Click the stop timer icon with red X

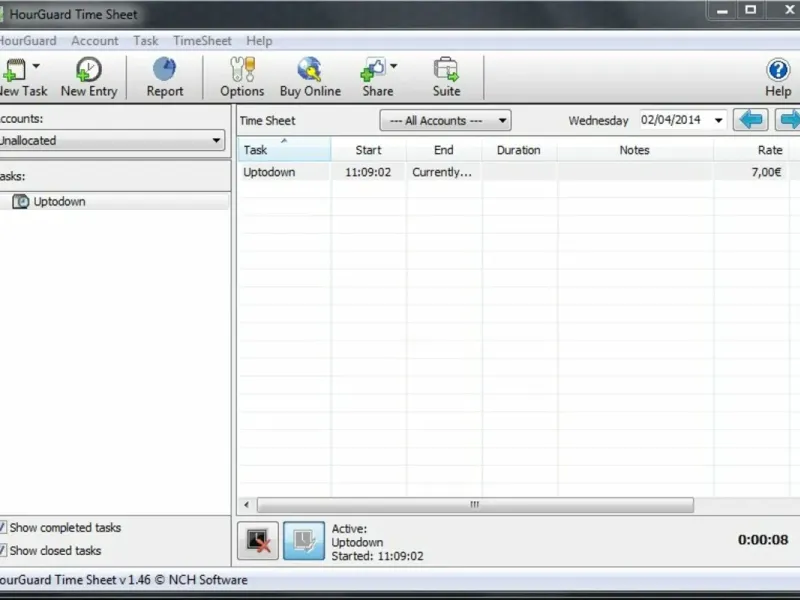point(258,540)
